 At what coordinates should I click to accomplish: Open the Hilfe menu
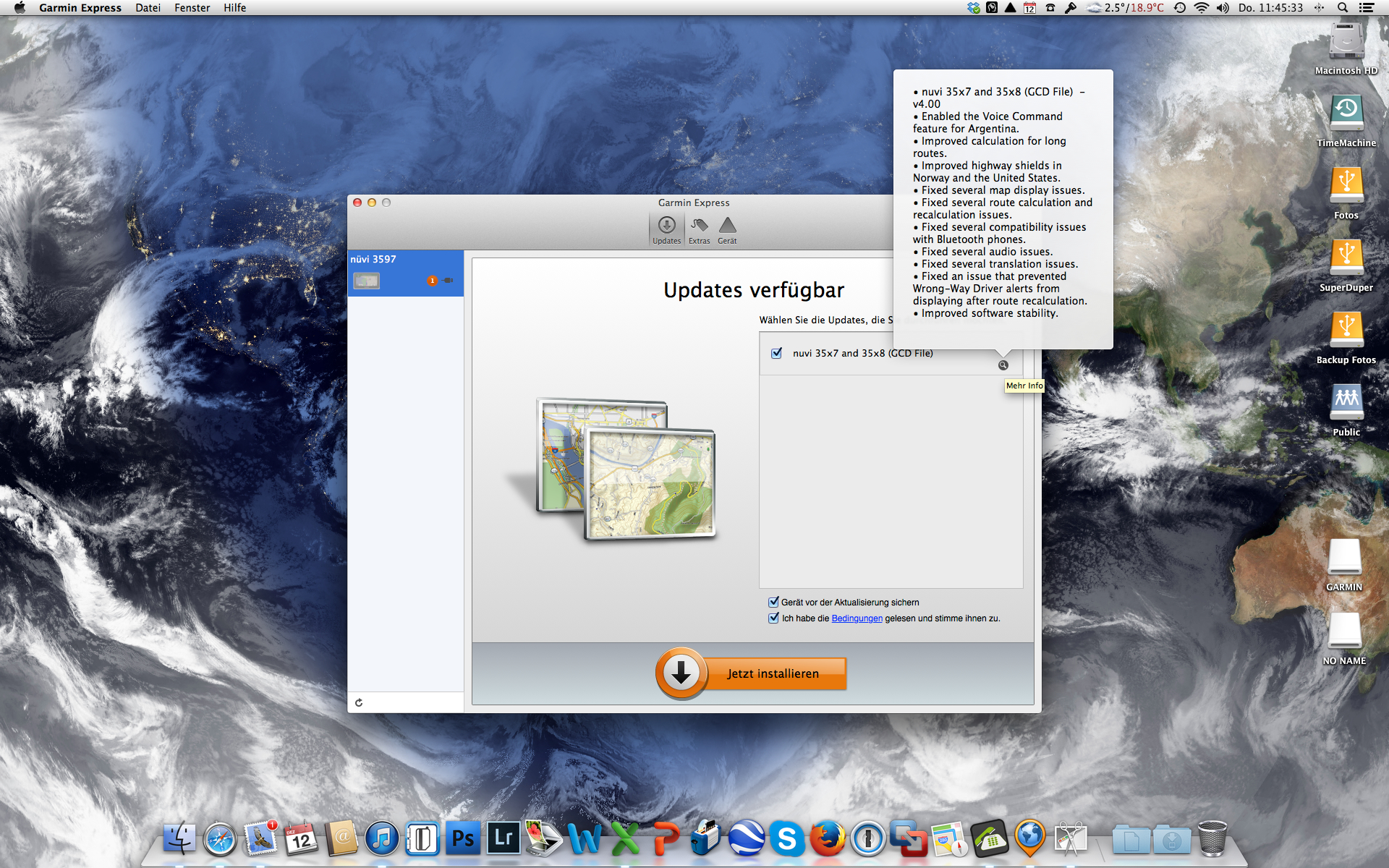tap(234, 8)
